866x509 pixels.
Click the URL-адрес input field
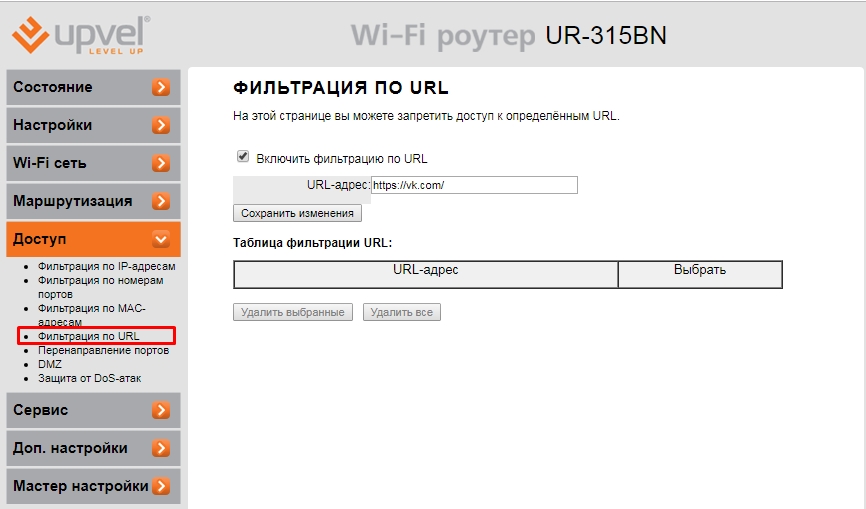[474, 185]
